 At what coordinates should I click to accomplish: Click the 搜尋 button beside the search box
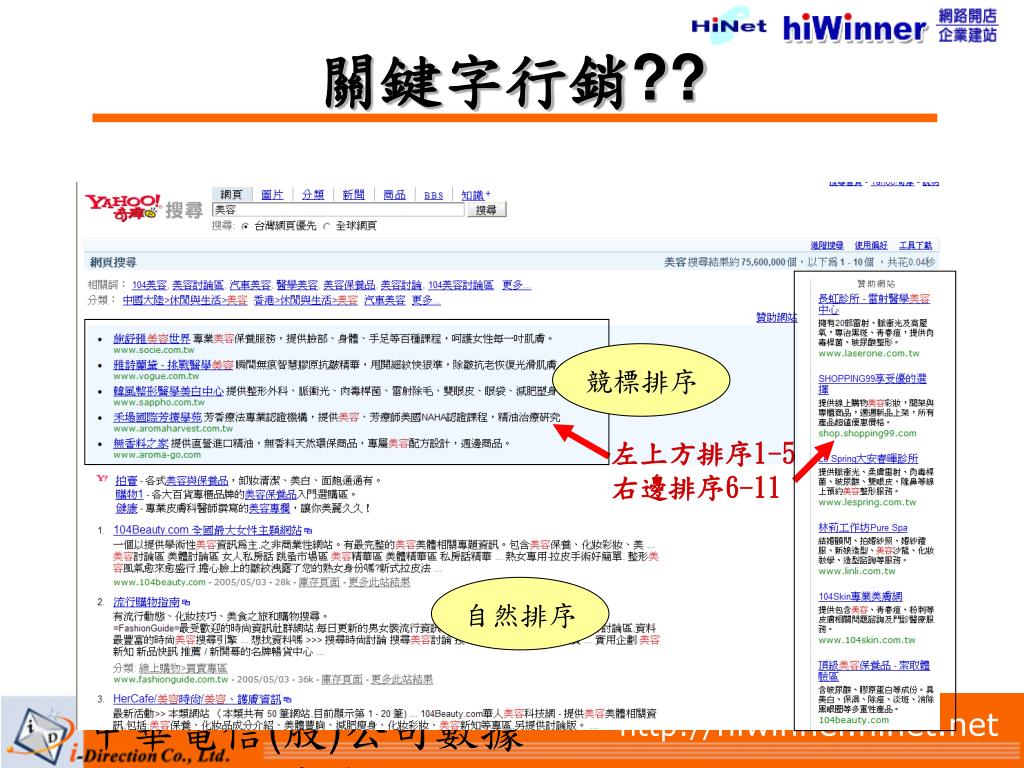tap(487, 210)
